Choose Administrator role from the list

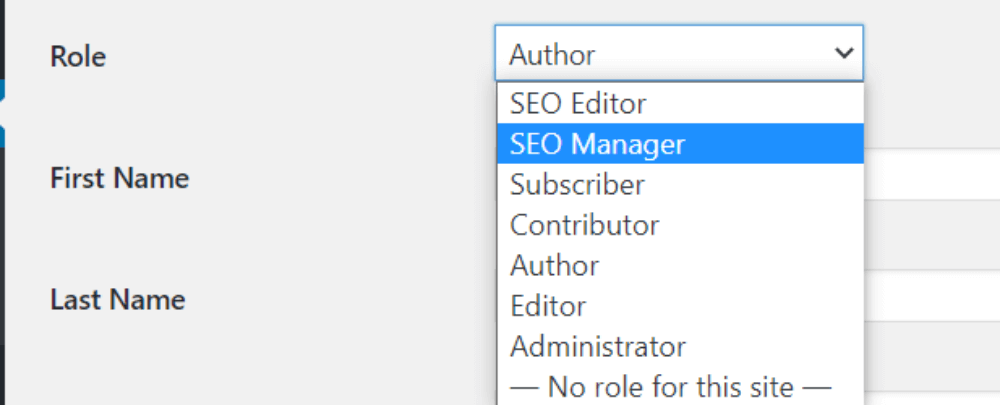(x=680, y=346)
